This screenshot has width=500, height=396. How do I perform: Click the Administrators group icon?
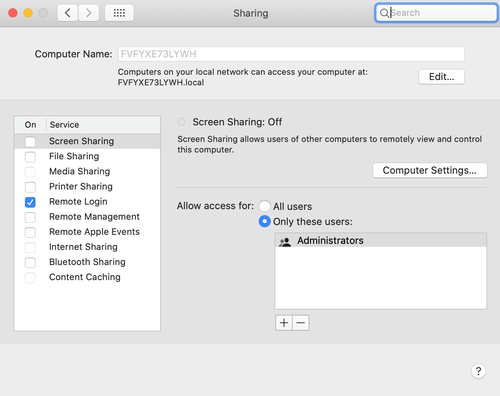click(285, 241)
